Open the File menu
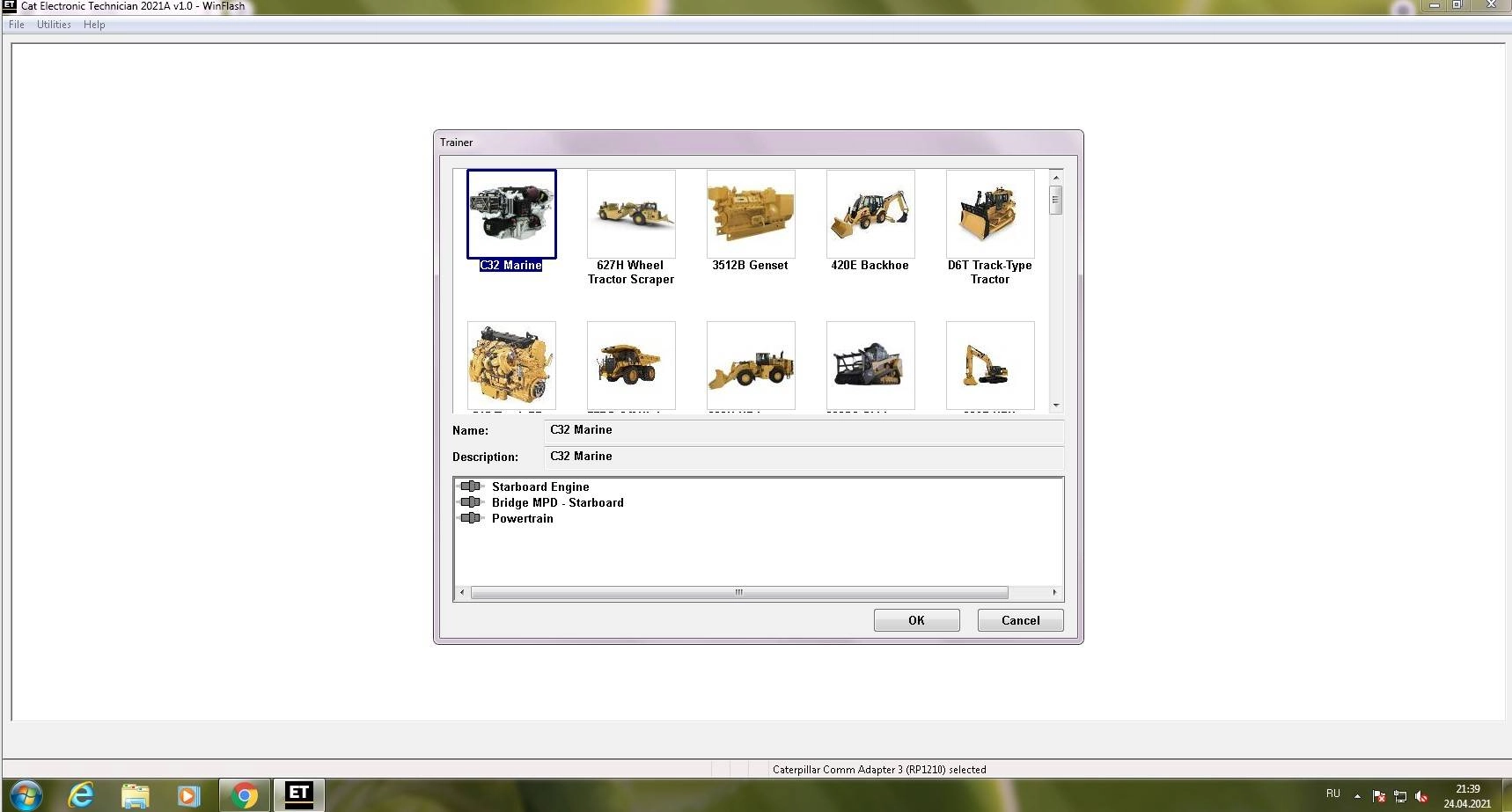 pos(17,25)
